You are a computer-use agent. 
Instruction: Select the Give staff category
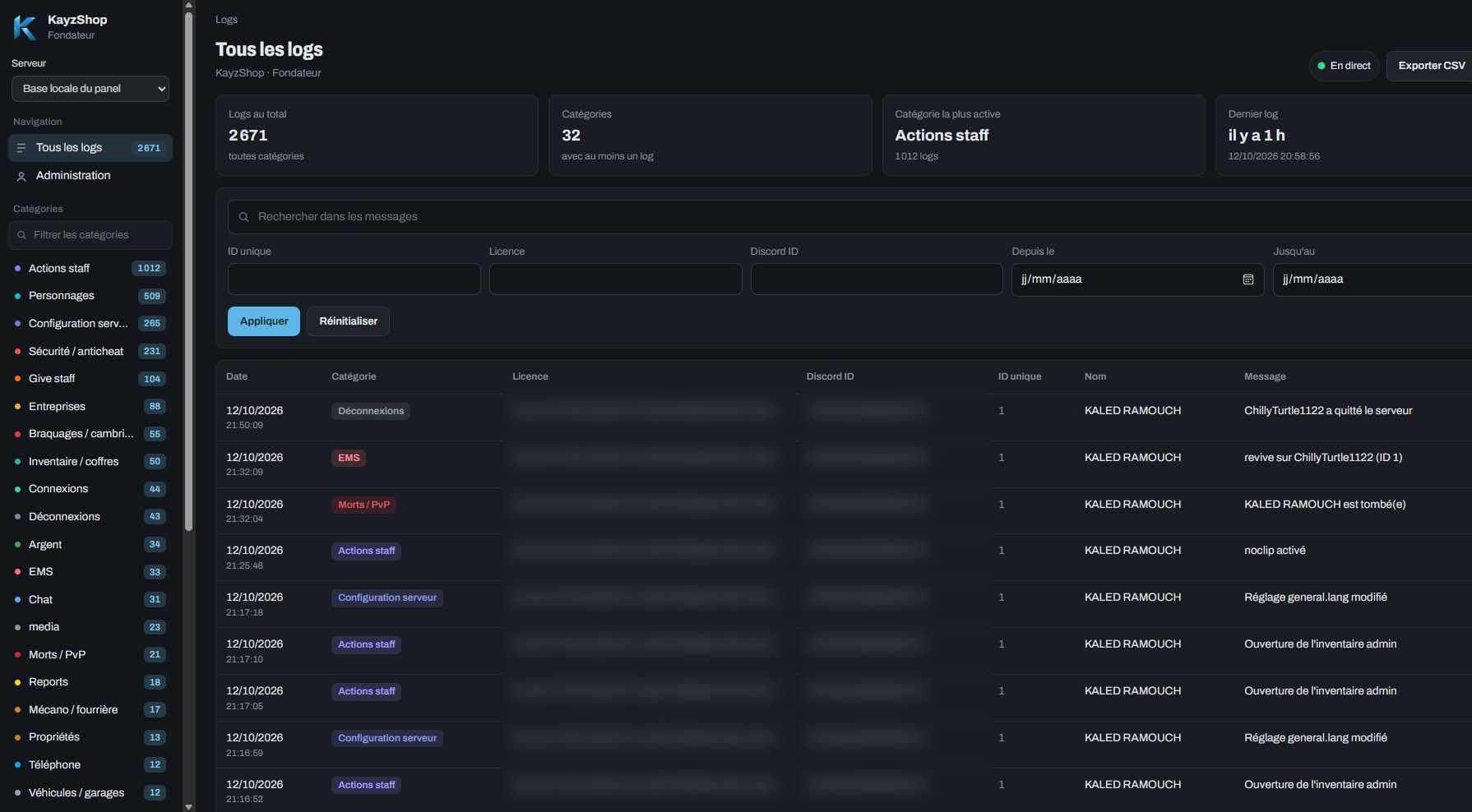[x=90, y=379]
